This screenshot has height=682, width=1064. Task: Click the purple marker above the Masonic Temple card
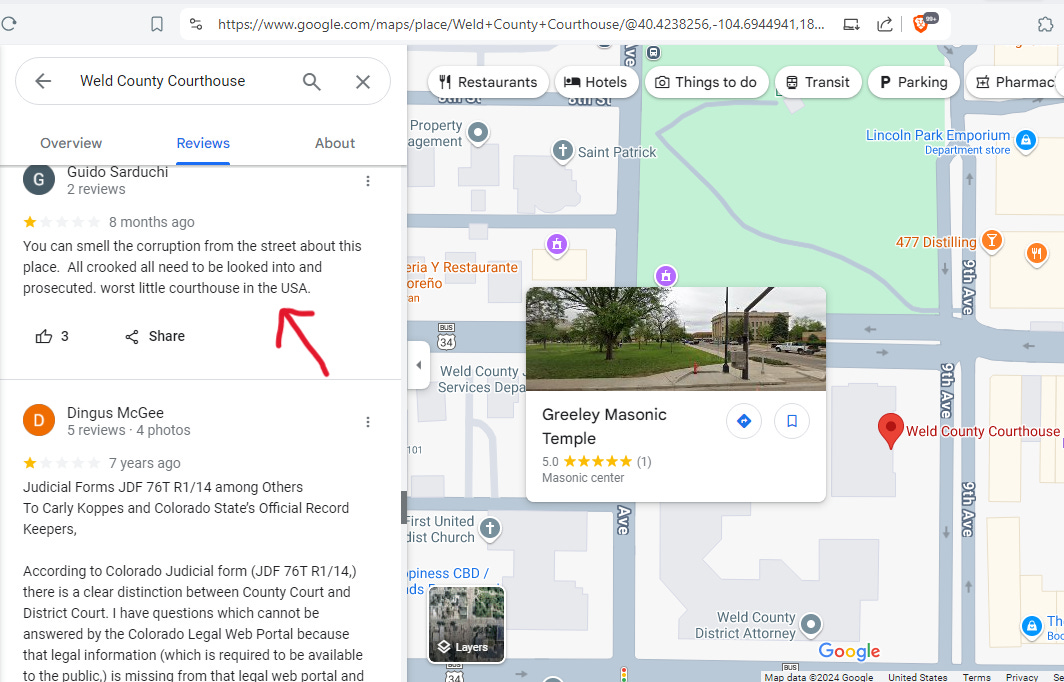pyautogui.click(x=666, y=276)
